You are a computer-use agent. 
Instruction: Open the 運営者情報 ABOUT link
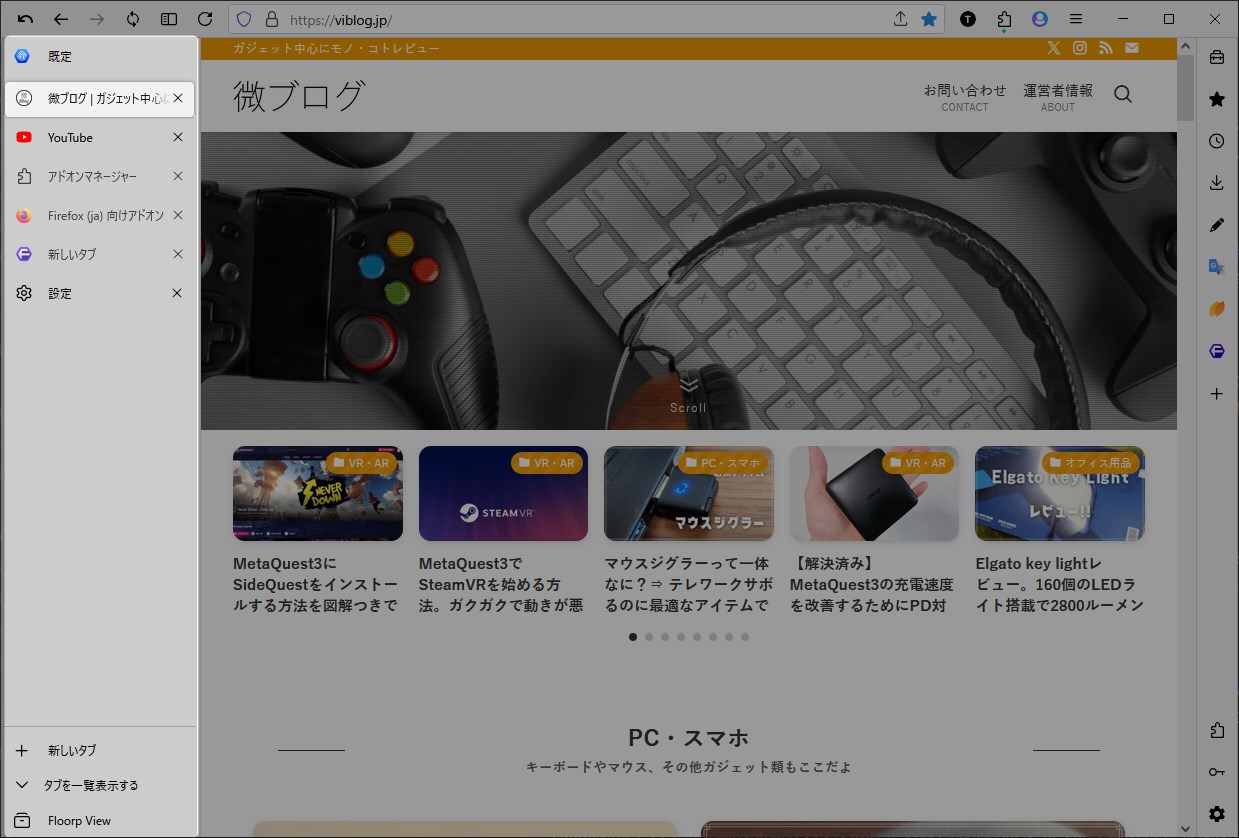[1057, 95]
